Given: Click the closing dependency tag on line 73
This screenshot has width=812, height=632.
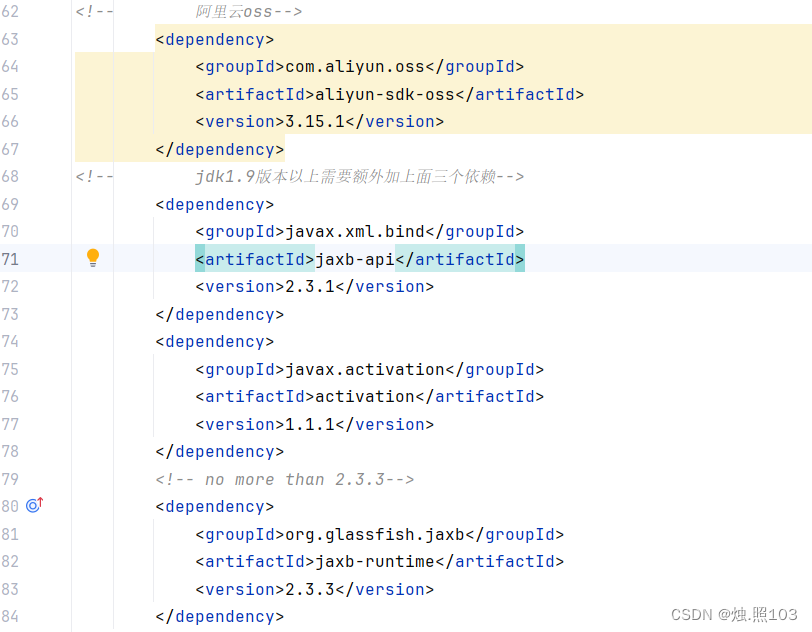Looking at the screenshot, I should click(x=220, y=314).
